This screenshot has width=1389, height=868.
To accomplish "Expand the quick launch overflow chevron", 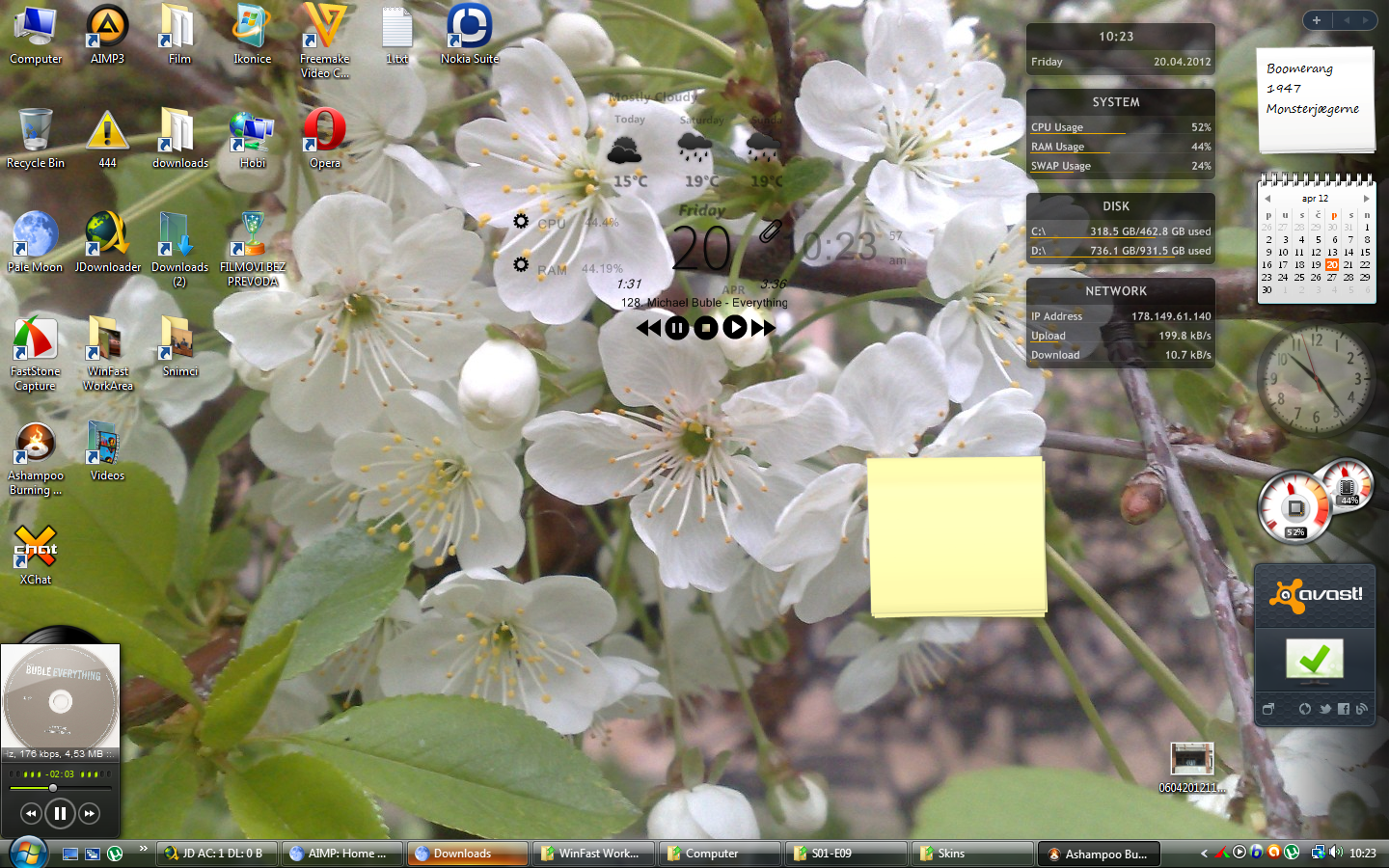I will tap(144, 849).
